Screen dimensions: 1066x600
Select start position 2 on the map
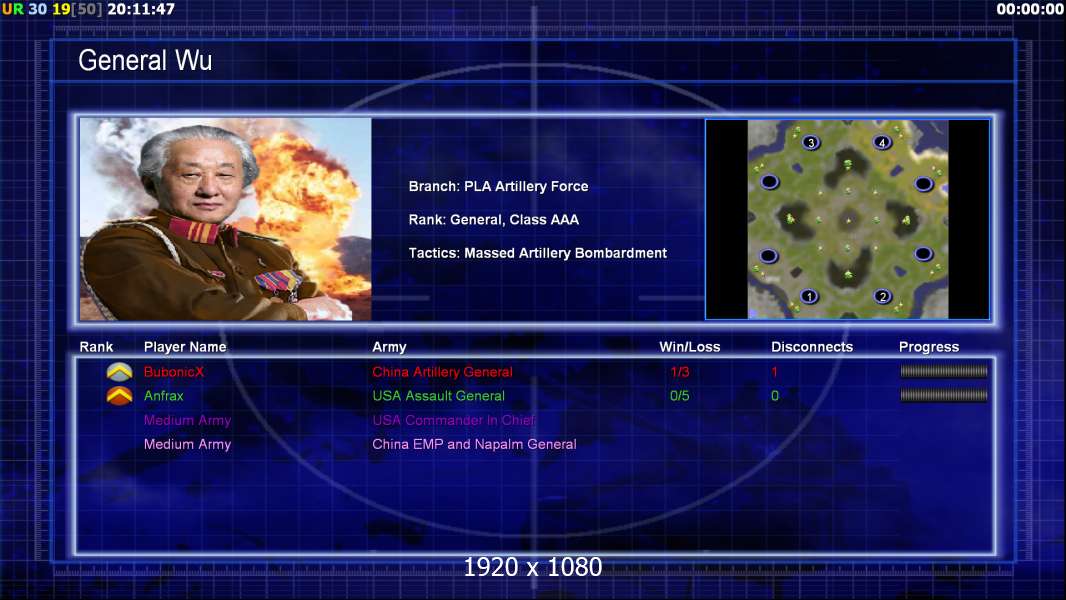point(882,296)
